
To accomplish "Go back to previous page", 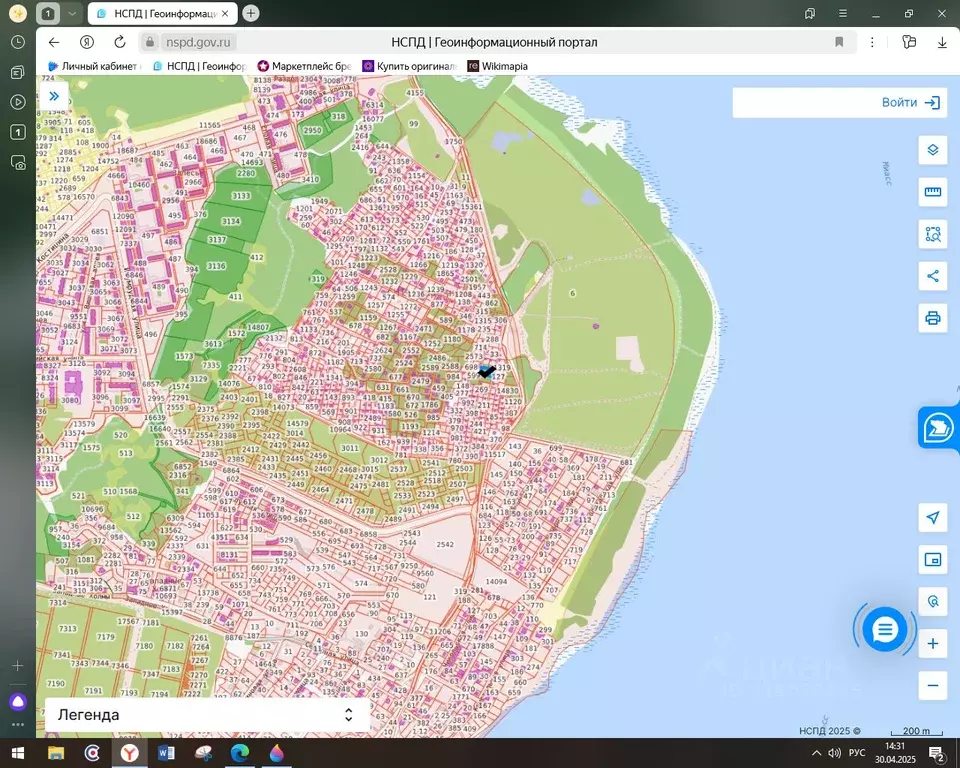I will click(54, 42).
